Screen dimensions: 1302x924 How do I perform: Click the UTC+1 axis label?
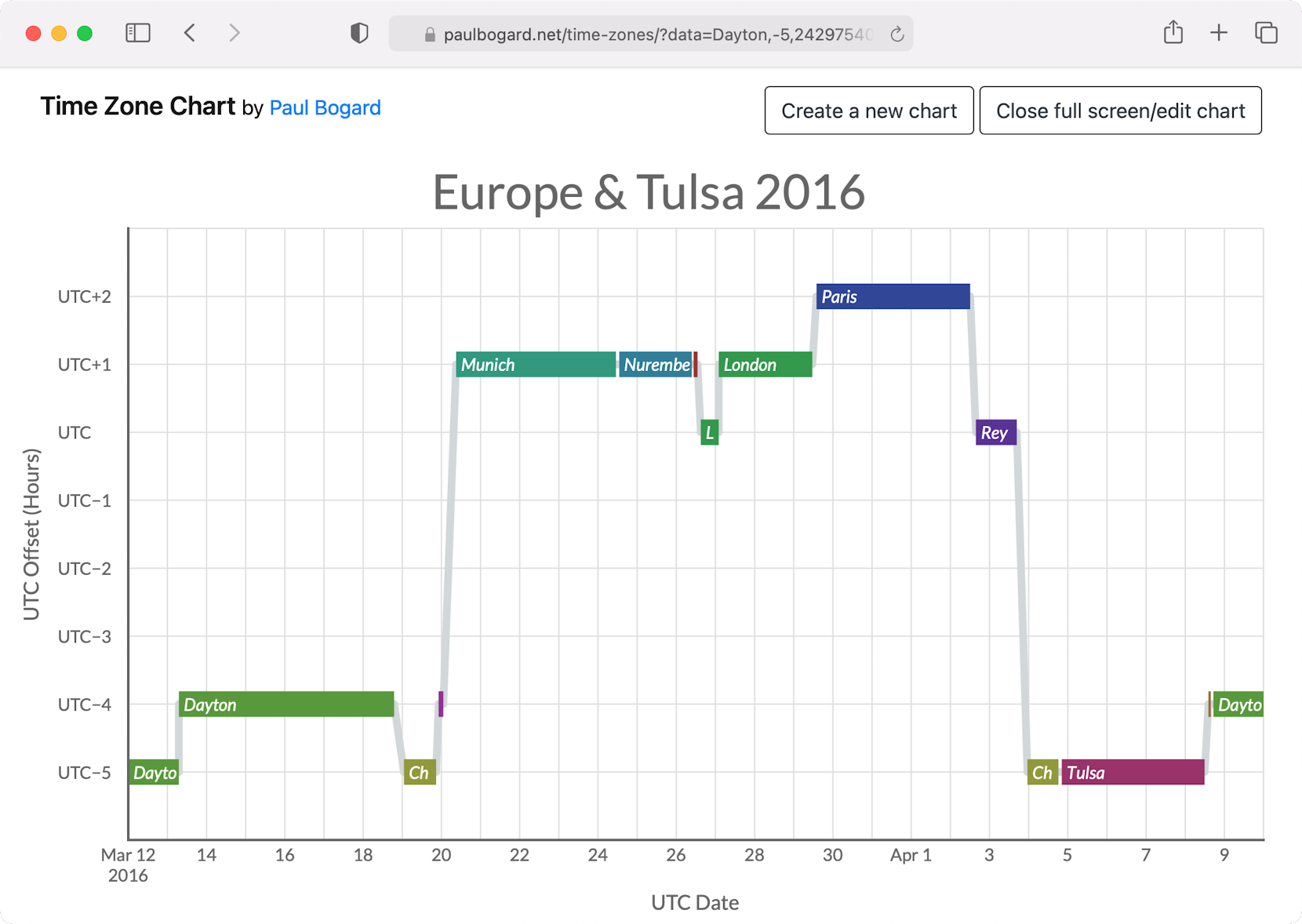[85, 365]
